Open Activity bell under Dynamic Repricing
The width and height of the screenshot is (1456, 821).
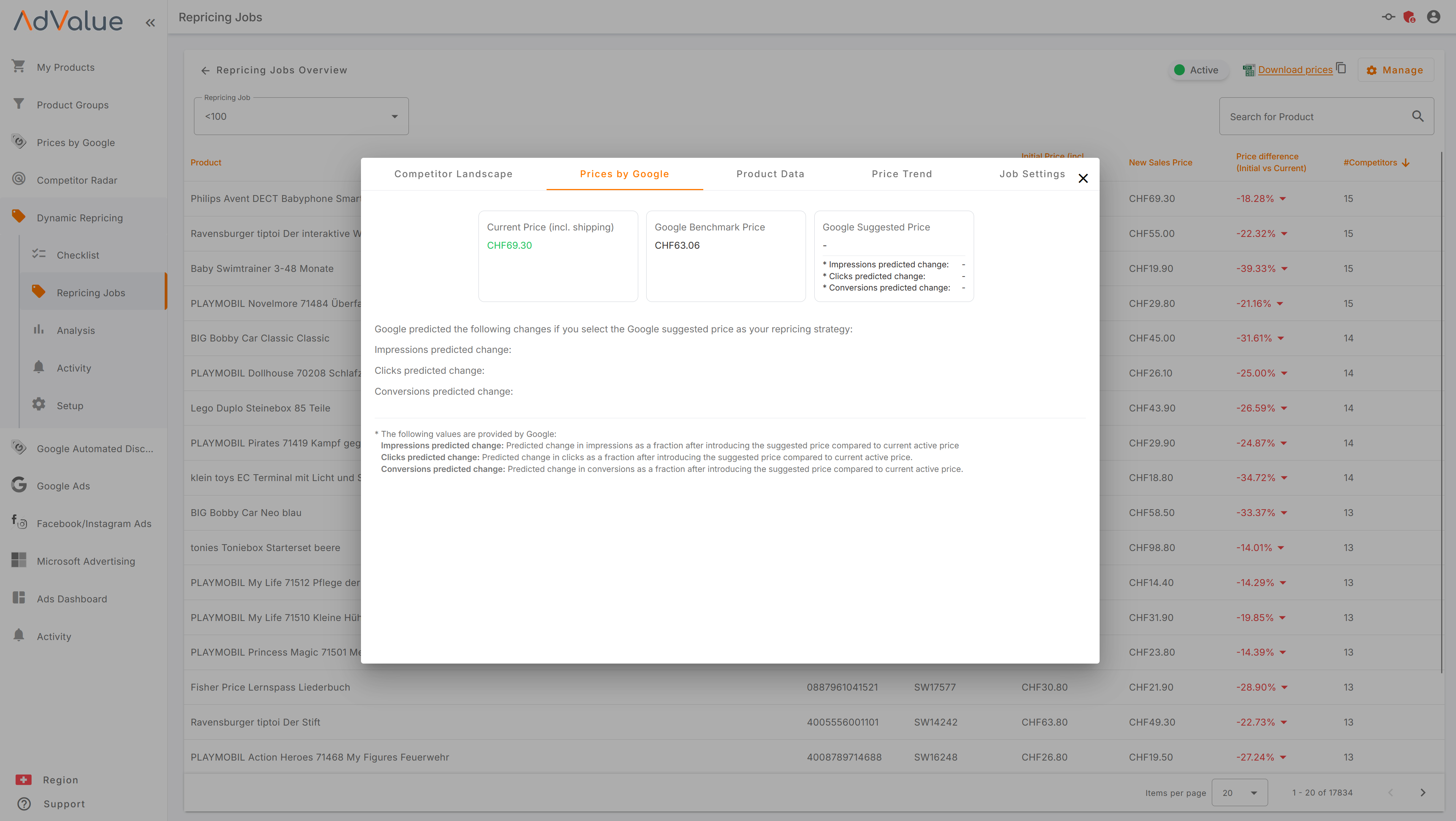click(38, 367)
